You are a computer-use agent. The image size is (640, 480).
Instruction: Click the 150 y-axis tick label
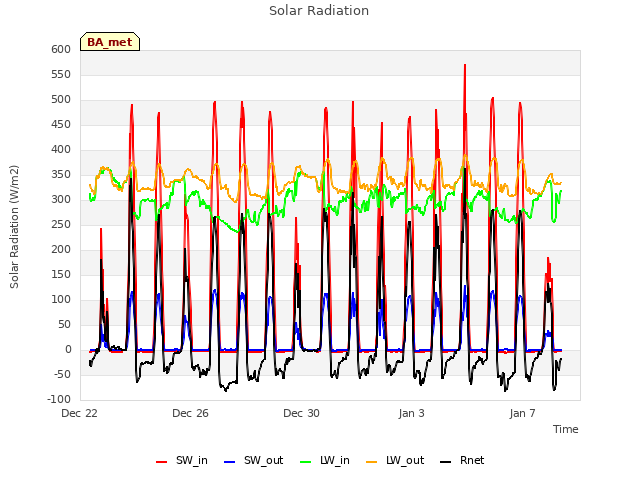(61, 275)
